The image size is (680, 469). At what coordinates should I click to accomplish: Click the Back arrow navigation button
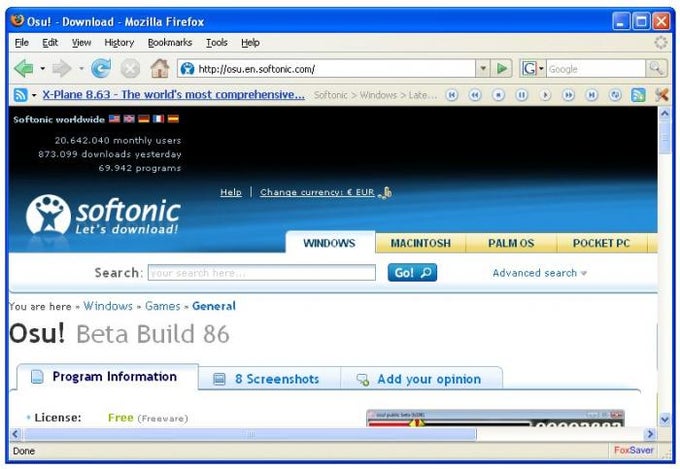click(x=23, y=69)
